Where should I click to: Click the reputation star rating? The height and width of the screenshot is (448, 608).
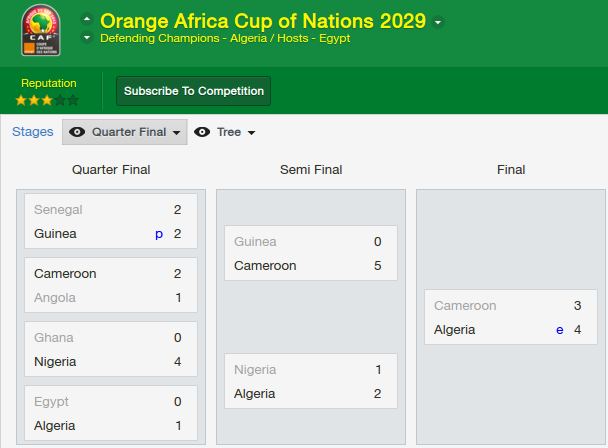click(x=47, y=100)
